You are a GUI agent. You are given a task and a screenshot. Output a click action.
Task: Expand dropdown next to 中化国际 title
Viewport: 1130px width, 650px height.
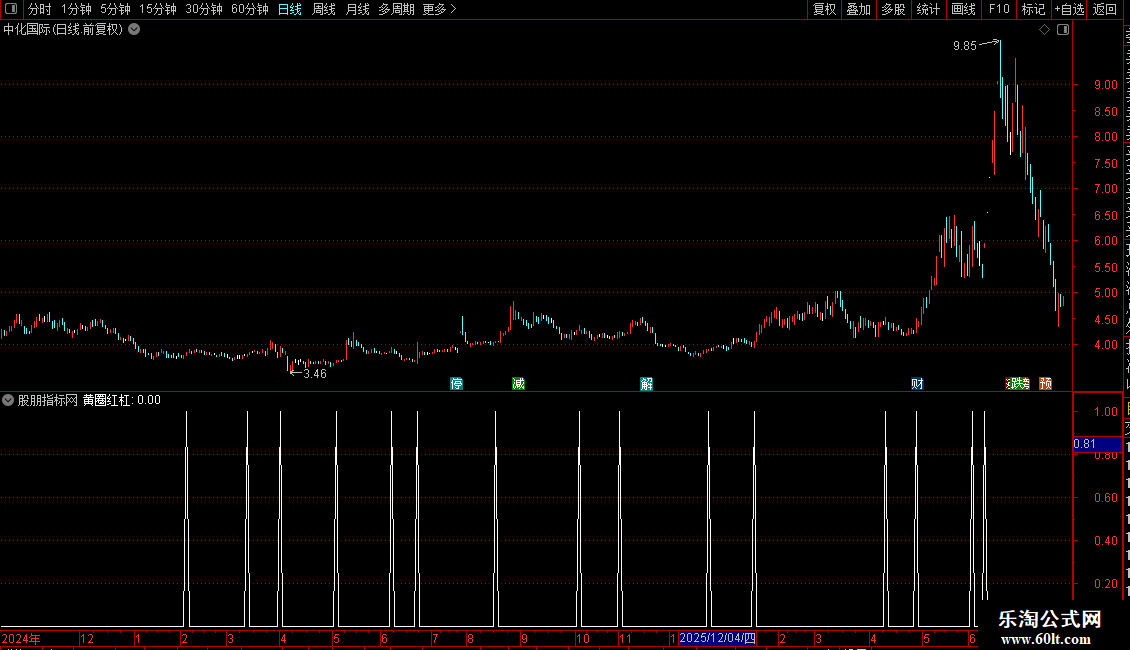click(x=134, y=30)
